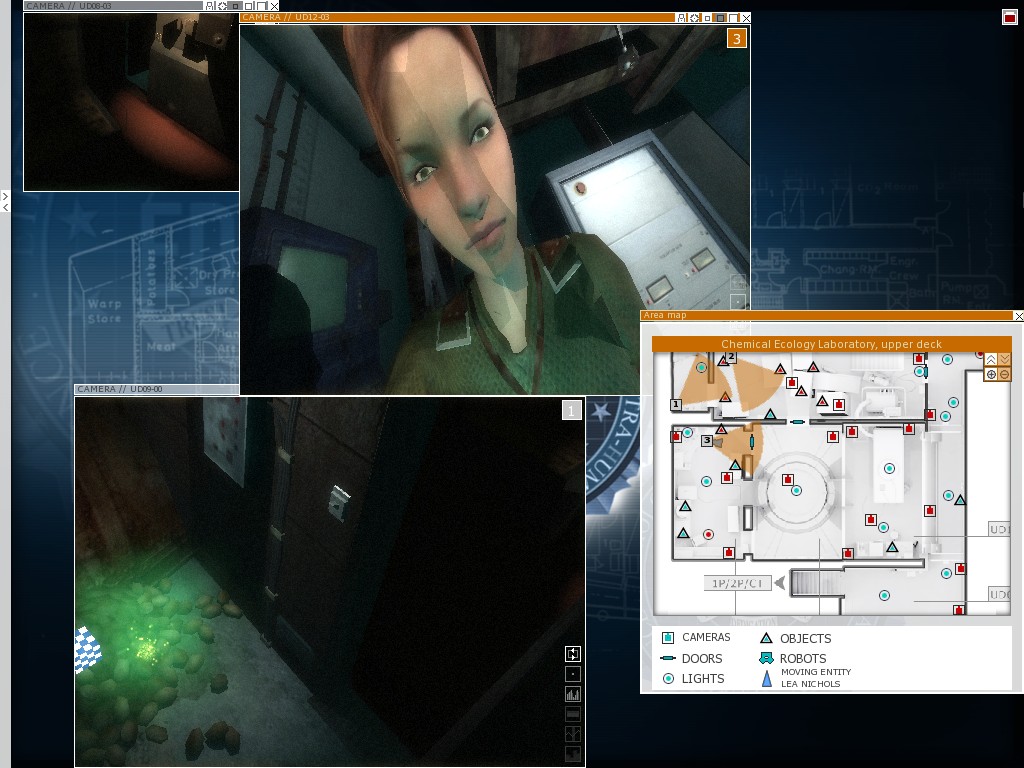1024x768 pixels.
Task: Enable the bar graph vision filter in UD09-00
Action: 573,694
